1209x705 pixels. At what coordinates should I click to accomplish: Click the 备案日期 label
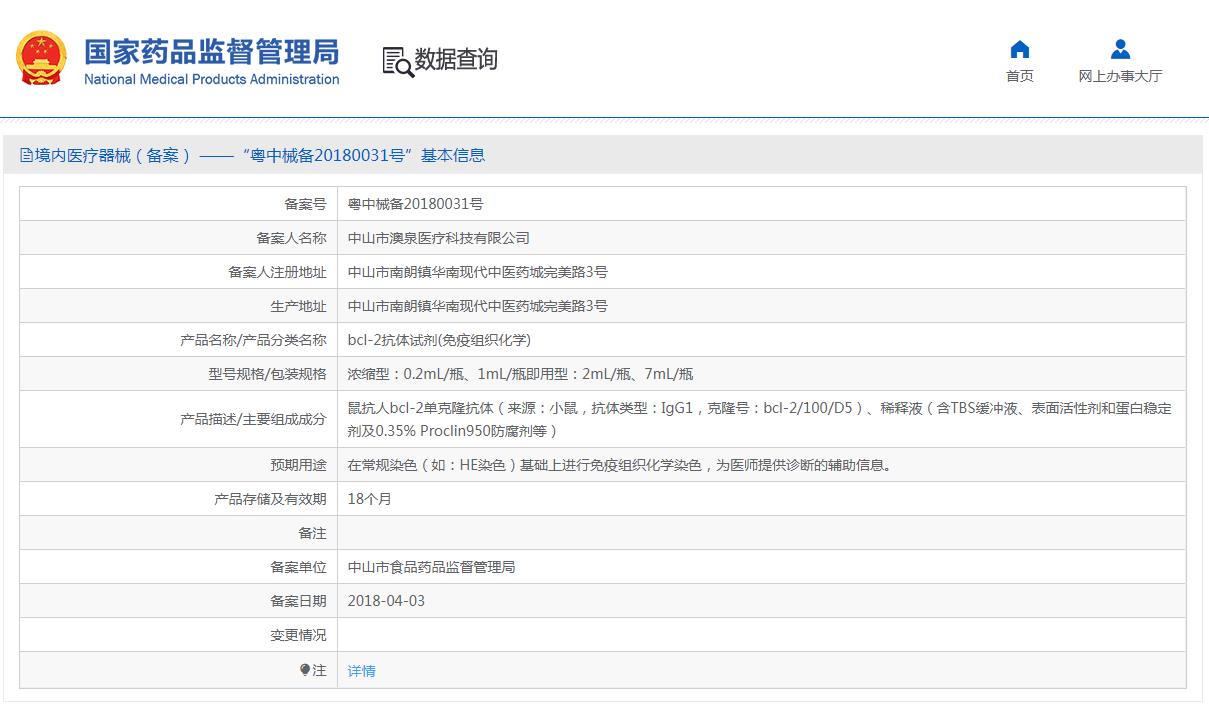pos(298,601)
